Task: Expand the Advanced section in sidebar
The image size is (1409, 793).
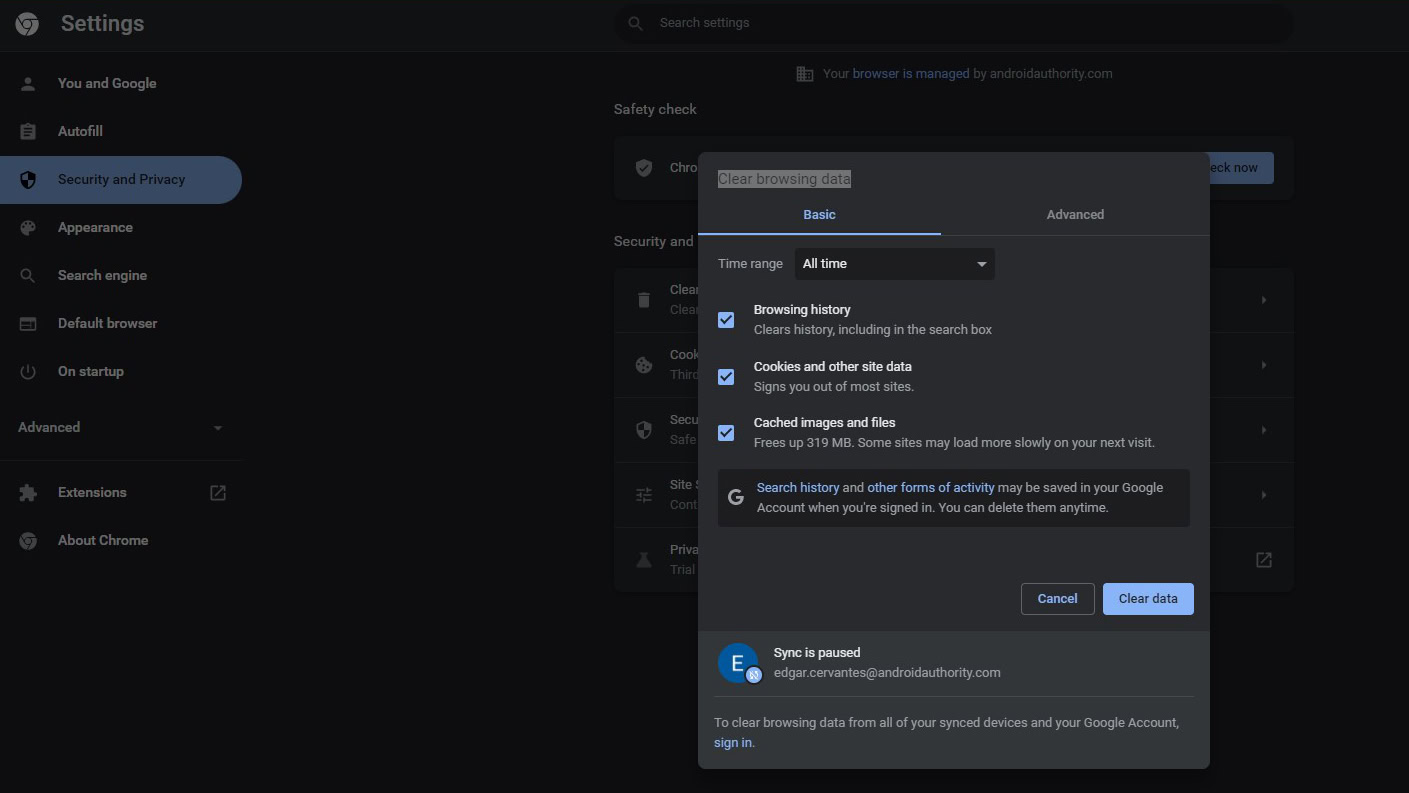Action: [120, 428]
